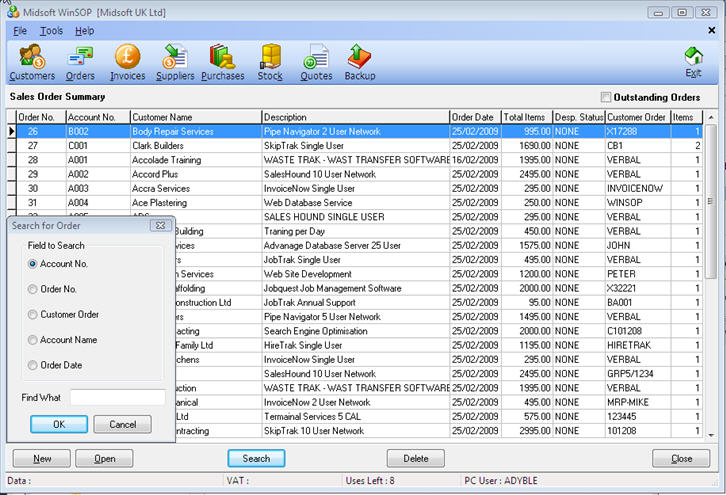Click the customer order HIRETRAK cell
This screenshot has height=495, width=726.
click(638, 345)
